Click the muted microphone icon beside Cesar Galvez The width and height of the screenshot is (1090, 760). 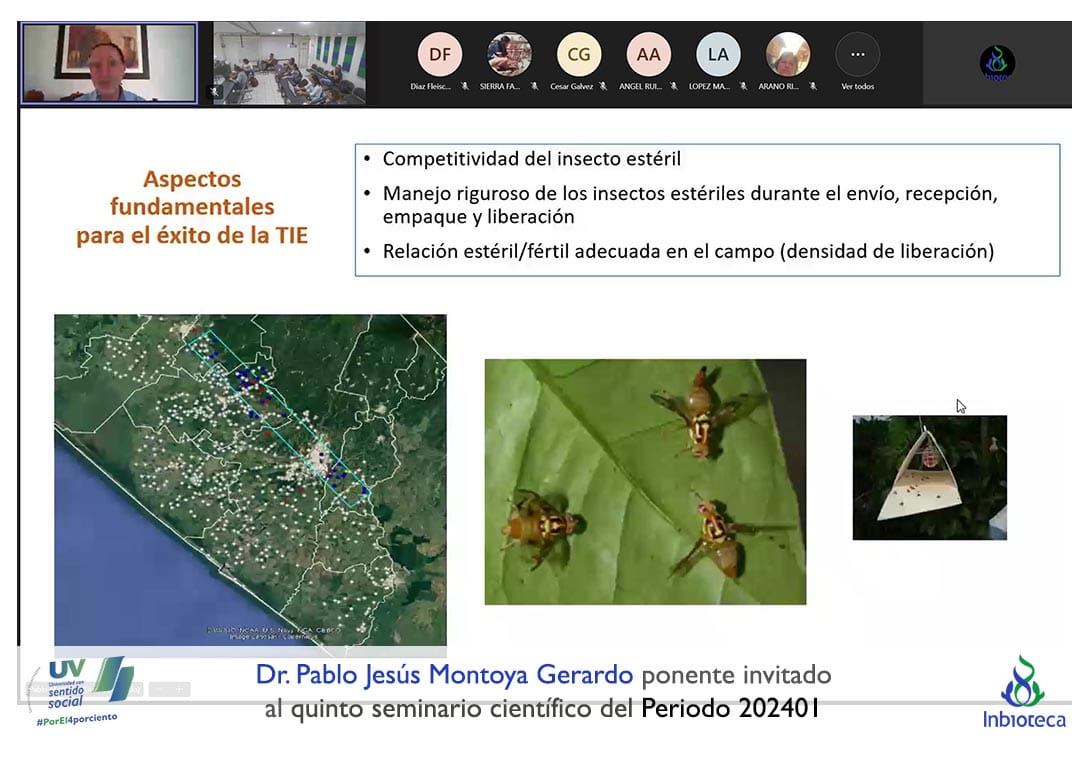603,87
